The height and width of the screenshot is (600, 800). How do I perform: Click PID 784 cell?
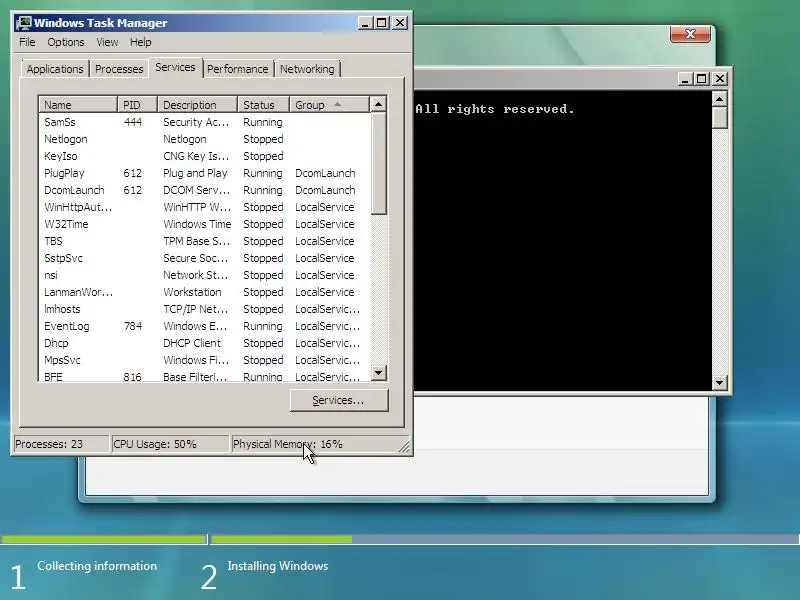coord(133,326)
